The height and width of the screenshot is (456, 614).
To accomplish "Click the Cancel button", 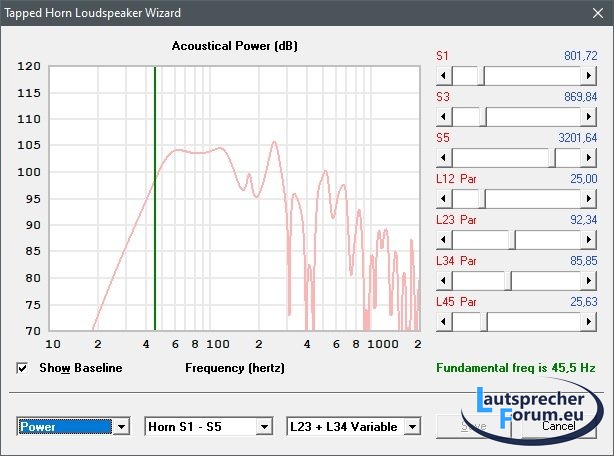I will point(560,427).
